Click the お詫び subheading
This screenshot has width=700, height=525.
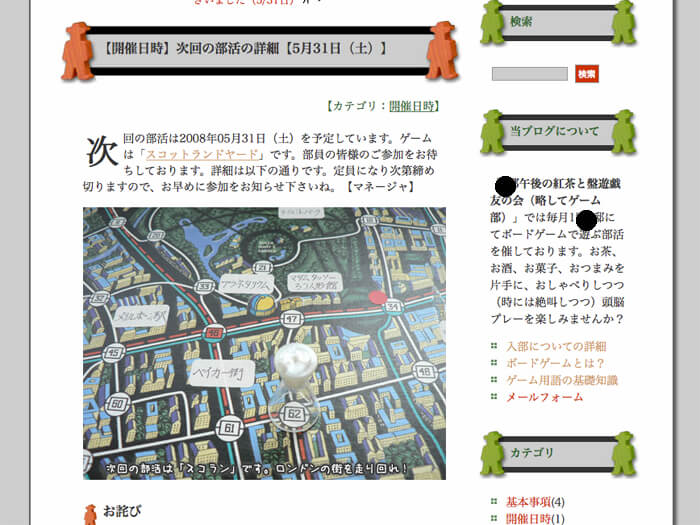click(122, 511)
